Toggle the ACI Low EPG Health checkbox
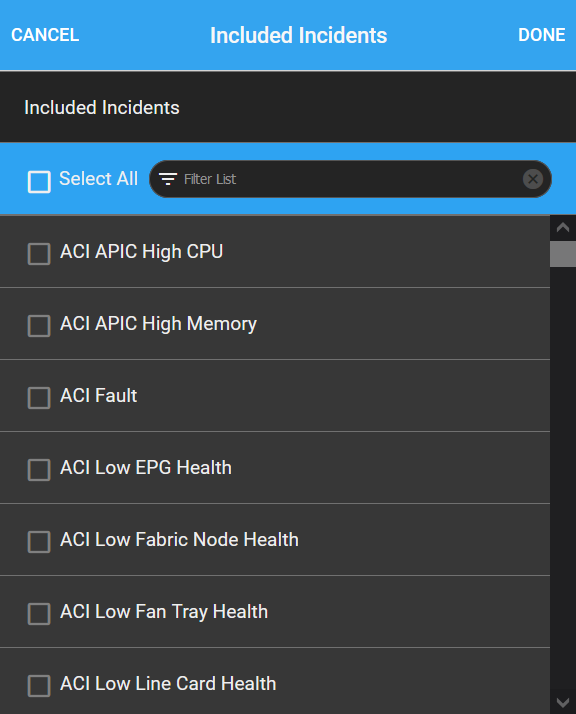 (39, 469)
